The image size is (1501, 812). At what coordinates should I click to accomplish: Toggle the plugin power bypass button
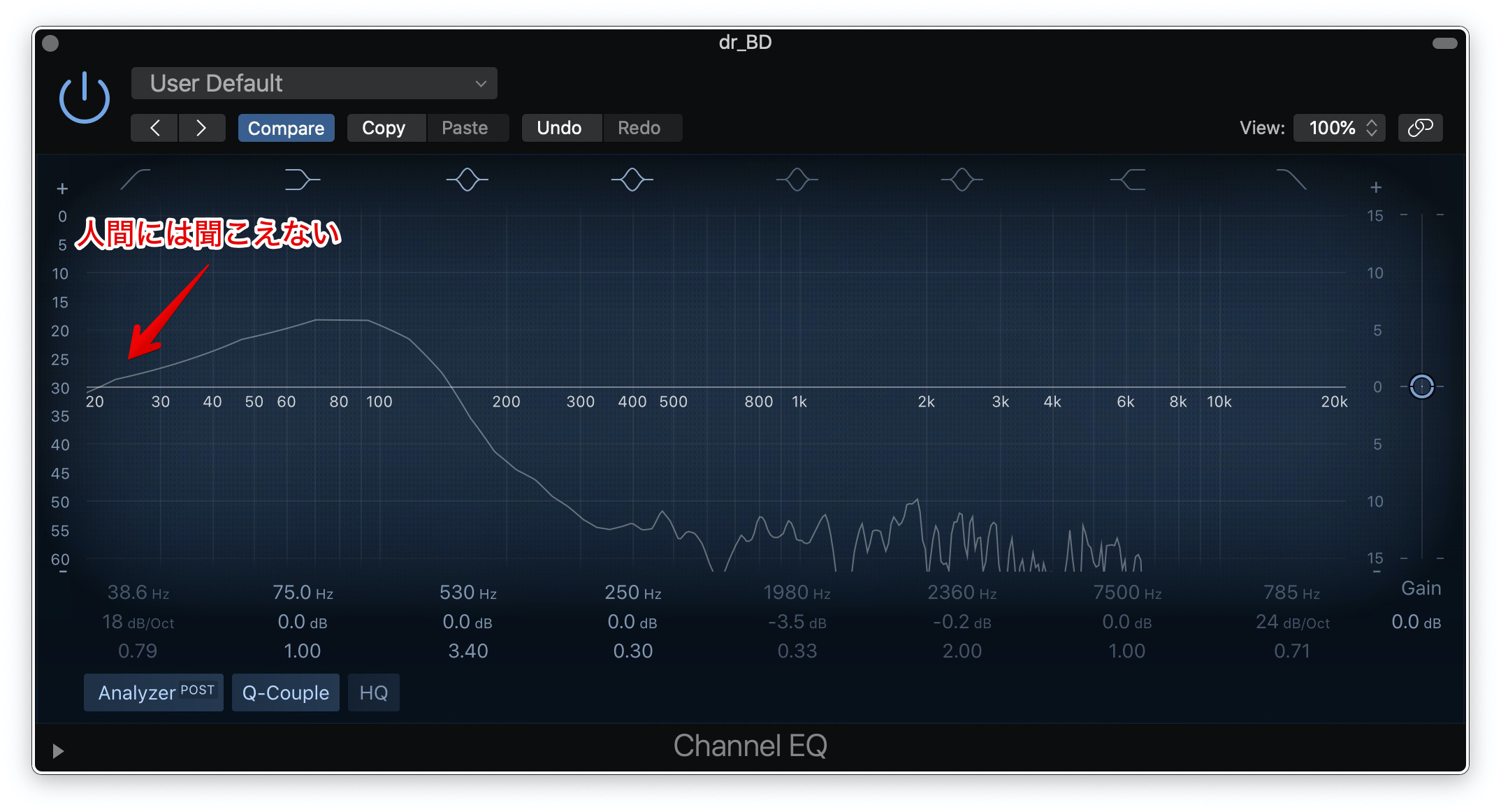[85, 98]
